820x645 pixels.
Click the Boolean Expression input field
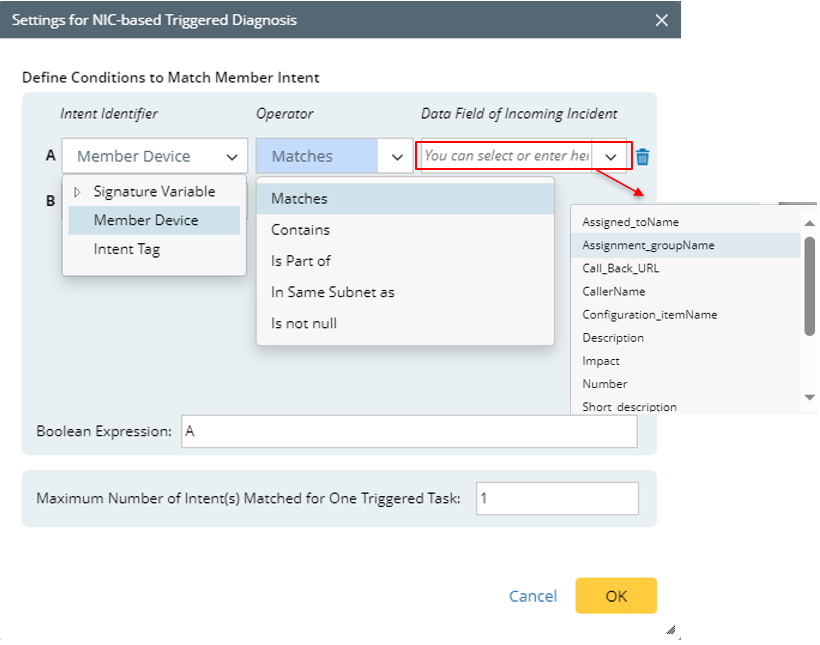click(x=408, y=432)
